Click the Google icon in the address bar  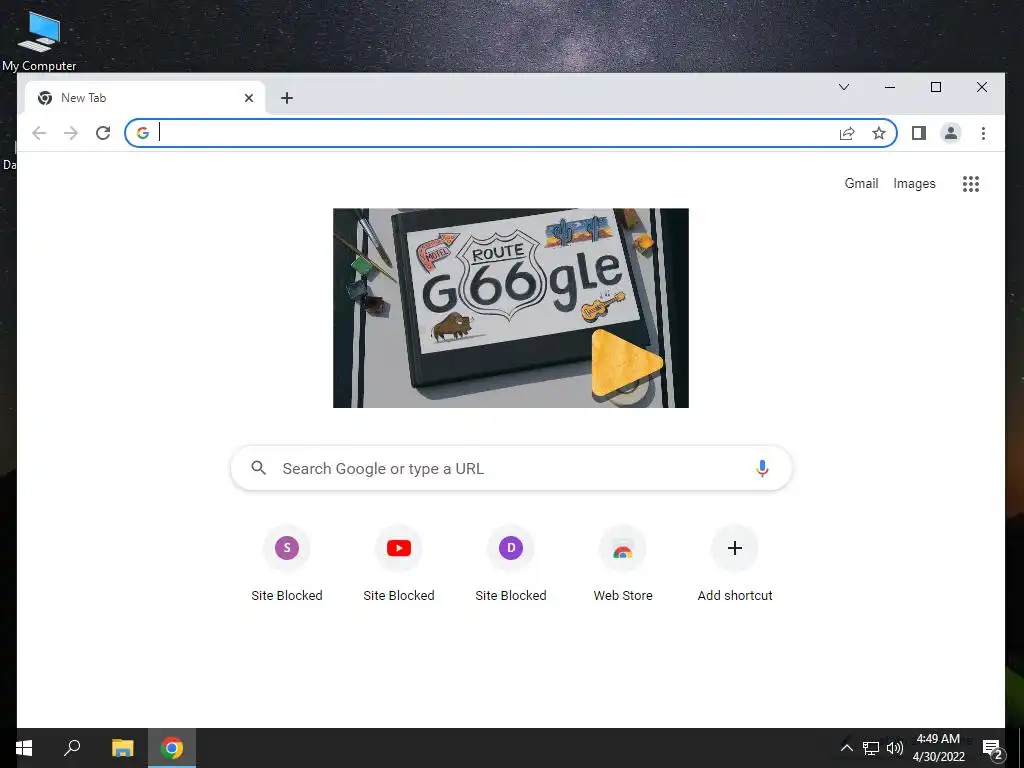tap(142, 133)
